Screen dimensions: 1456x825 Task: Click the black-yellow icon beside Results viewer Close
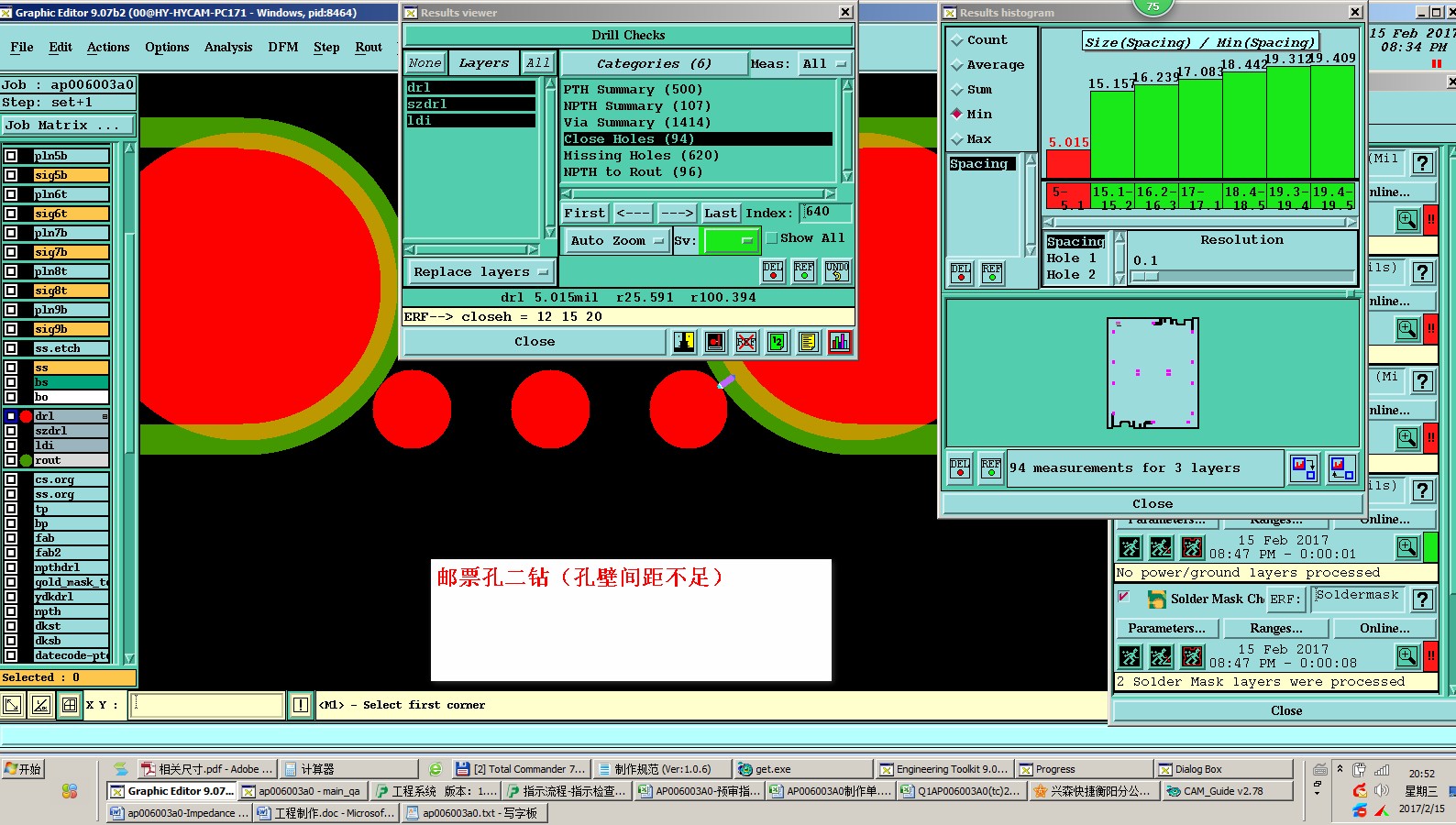(684, 342)
